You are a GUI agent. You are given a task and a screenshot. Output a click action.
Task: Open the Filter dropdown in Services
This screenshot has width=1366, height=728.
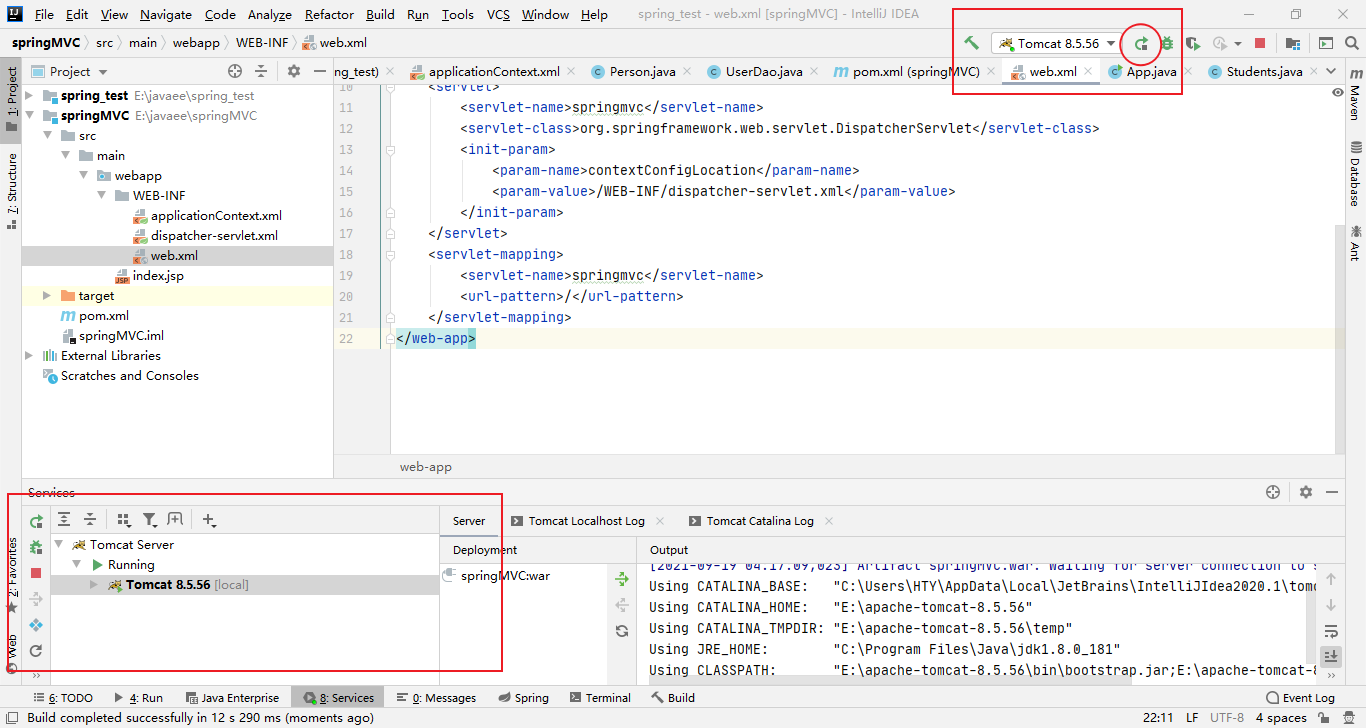point(149,519)
